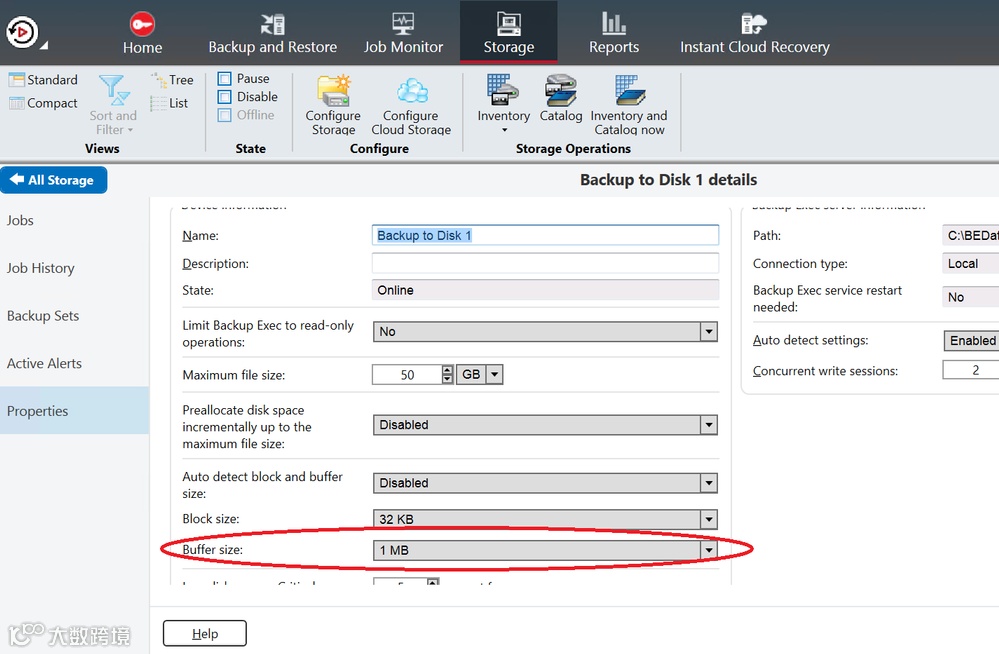Click the service restart needed No value
Image resolution: width=999 pixels, height=654 pixels.
970,297
